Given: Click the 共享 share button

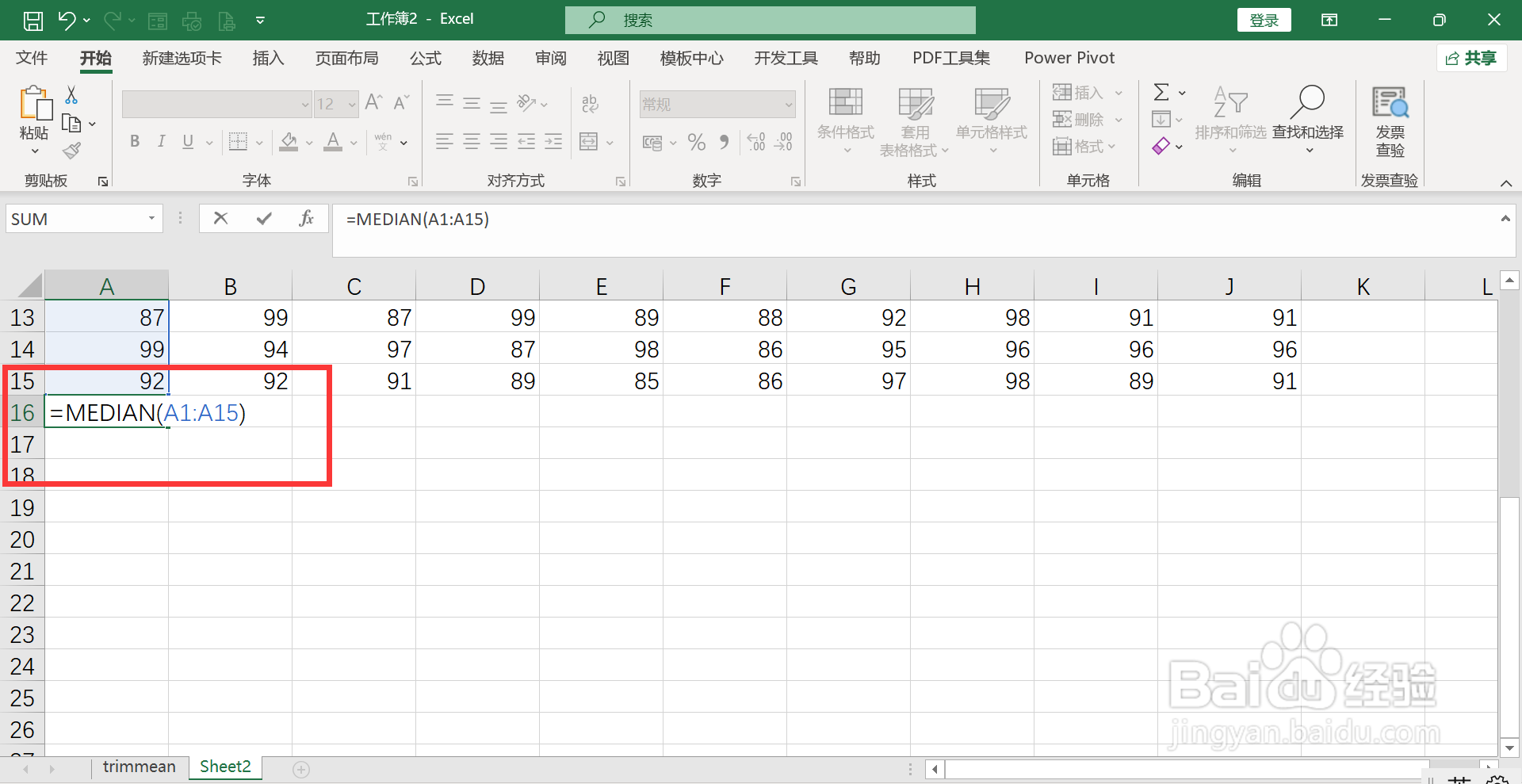Looking at the screenshot, I should click(x=1471, y=58).
